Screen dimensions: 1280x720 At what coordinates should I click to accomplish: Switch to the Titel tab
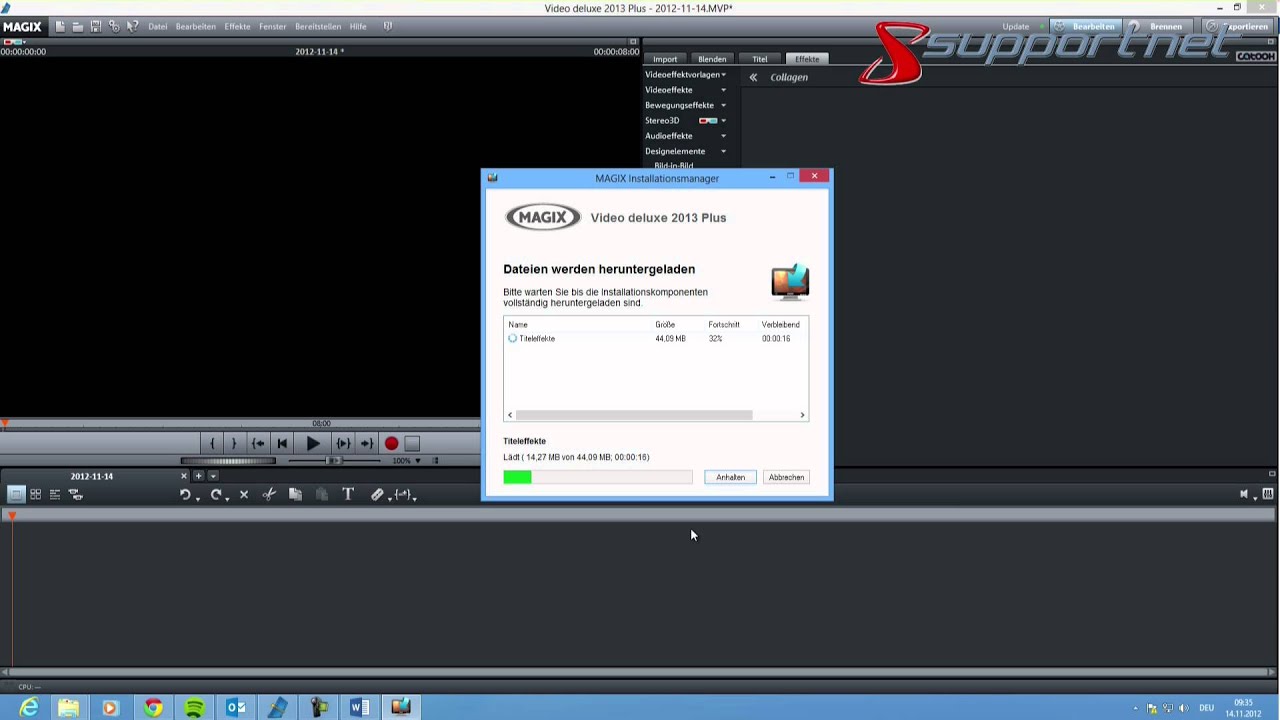[760, 59]
